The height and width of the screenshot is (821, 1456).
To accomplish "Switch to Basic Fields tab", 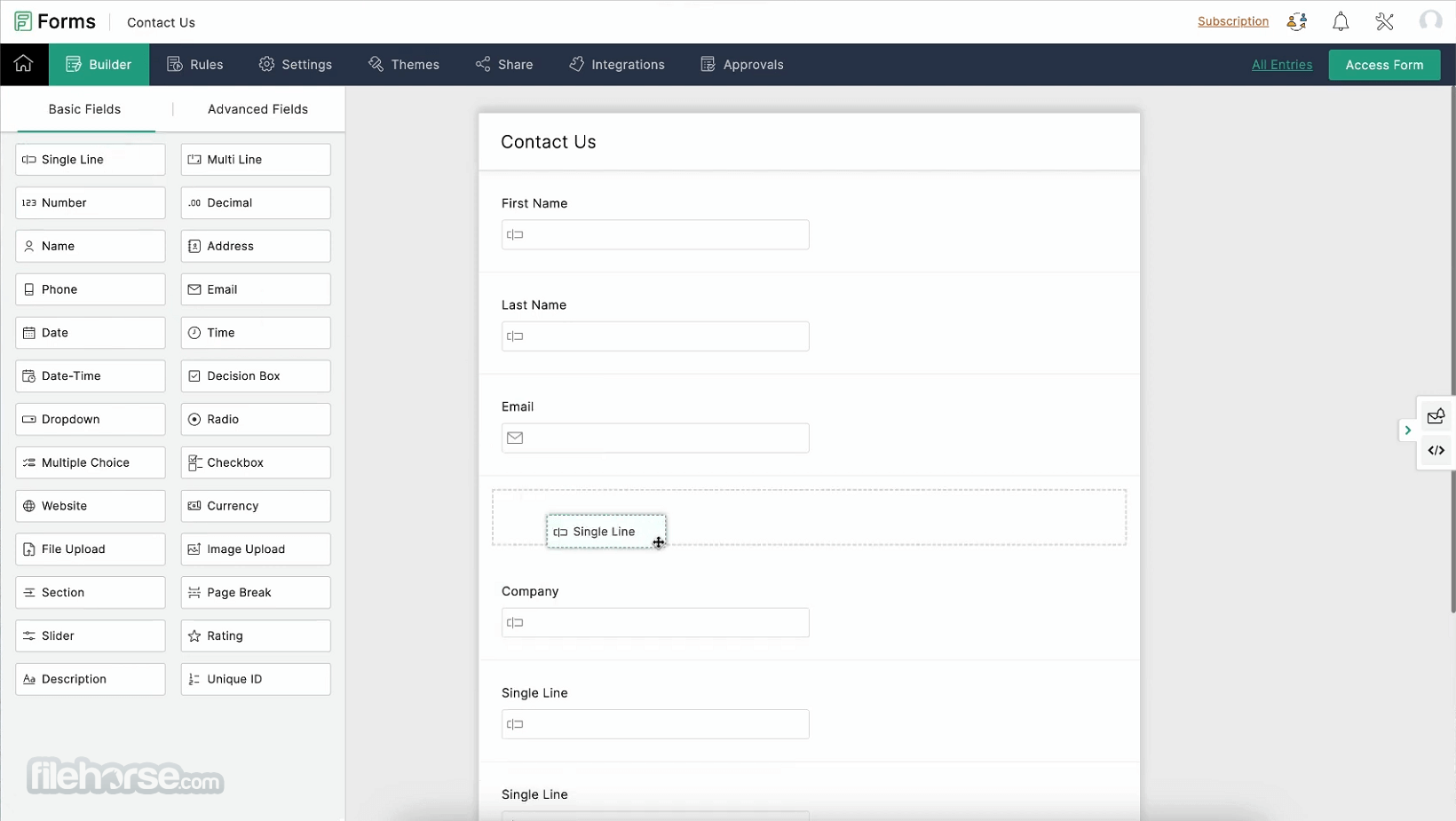I will click(84, 109).
